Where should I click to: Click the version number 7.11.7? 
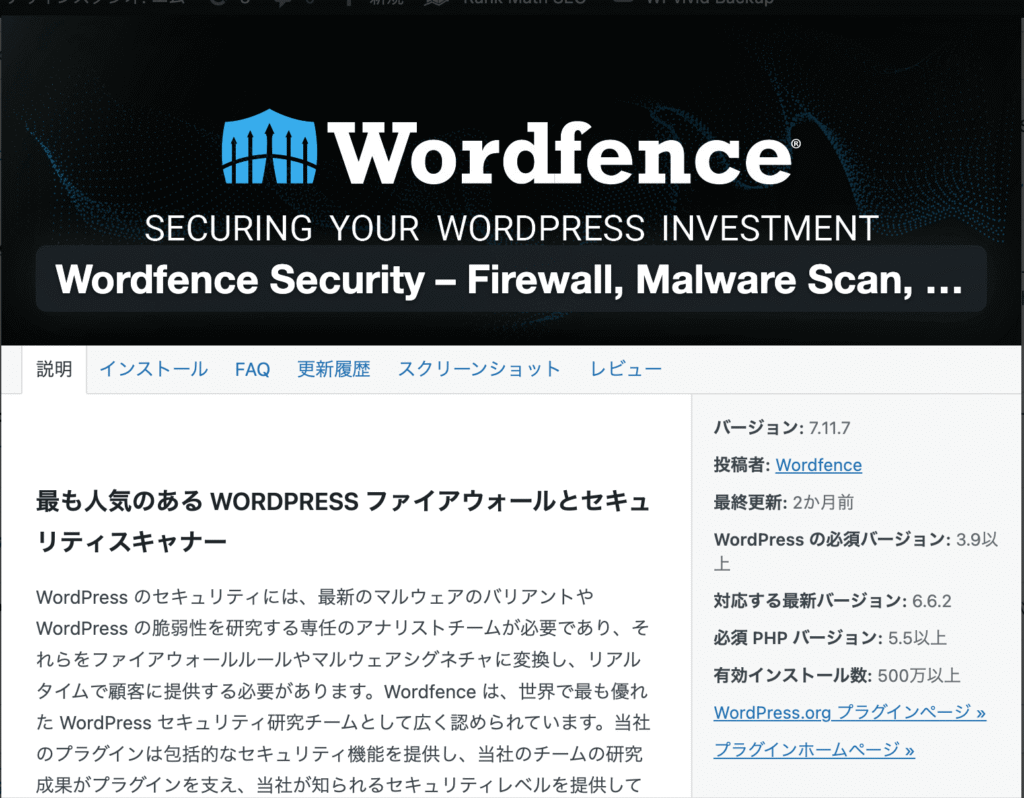[x=829, y=428]
